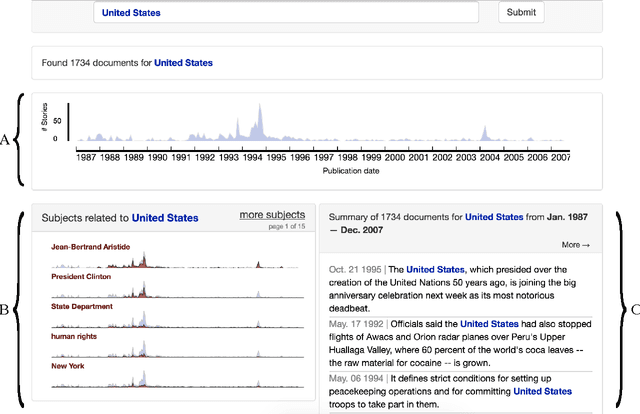Click United States in the Subjects related heading

coord(165,218)
